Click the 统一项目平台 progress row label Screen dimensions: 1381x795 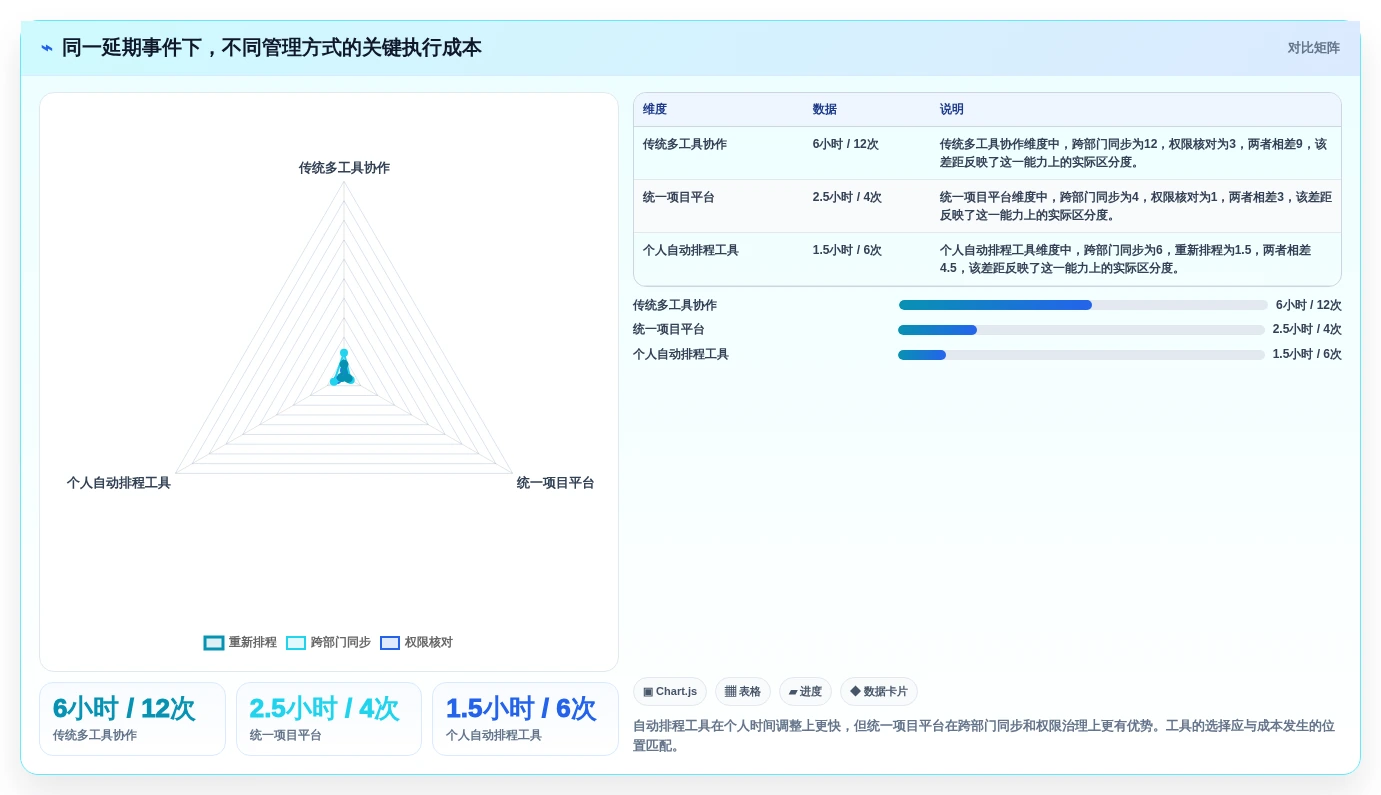point(669,330)
